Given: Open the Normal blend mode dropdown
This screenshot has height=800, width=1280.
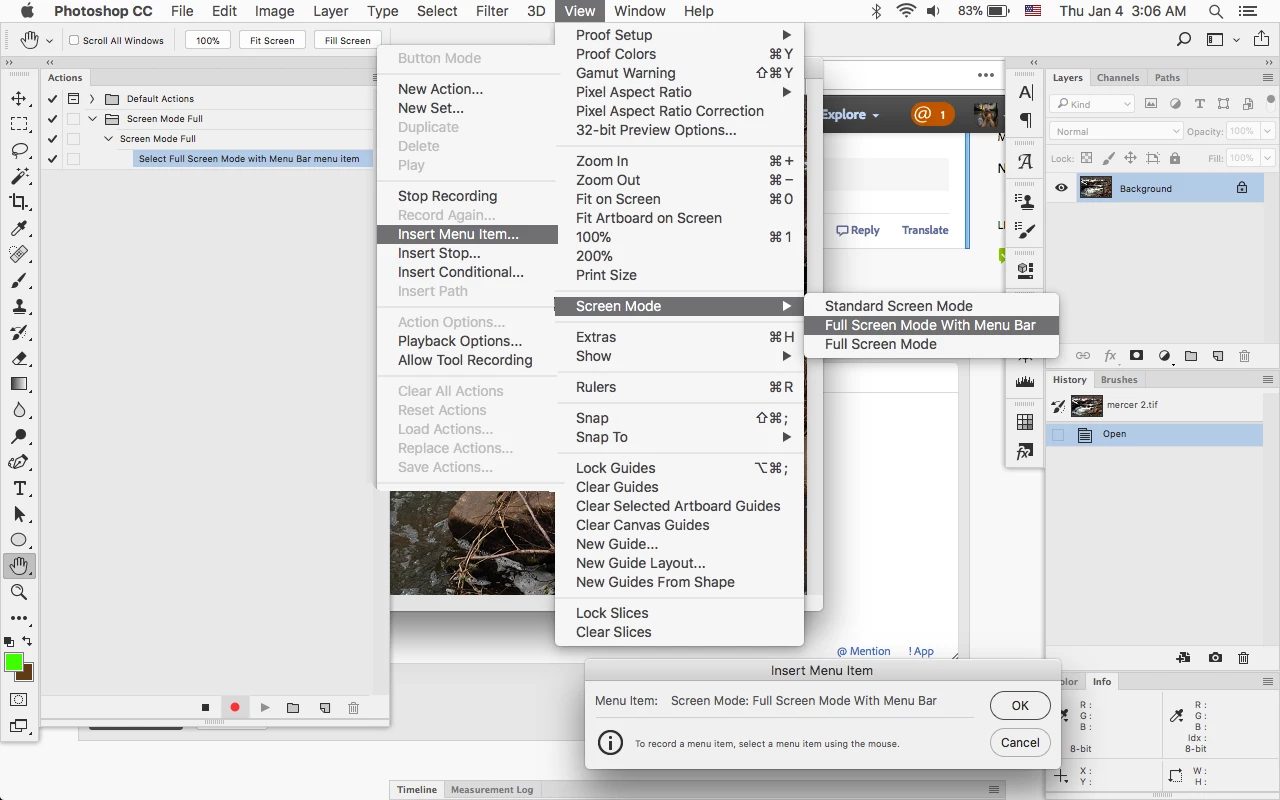Looking at the screenshot, I should (x=1116, y=131).
